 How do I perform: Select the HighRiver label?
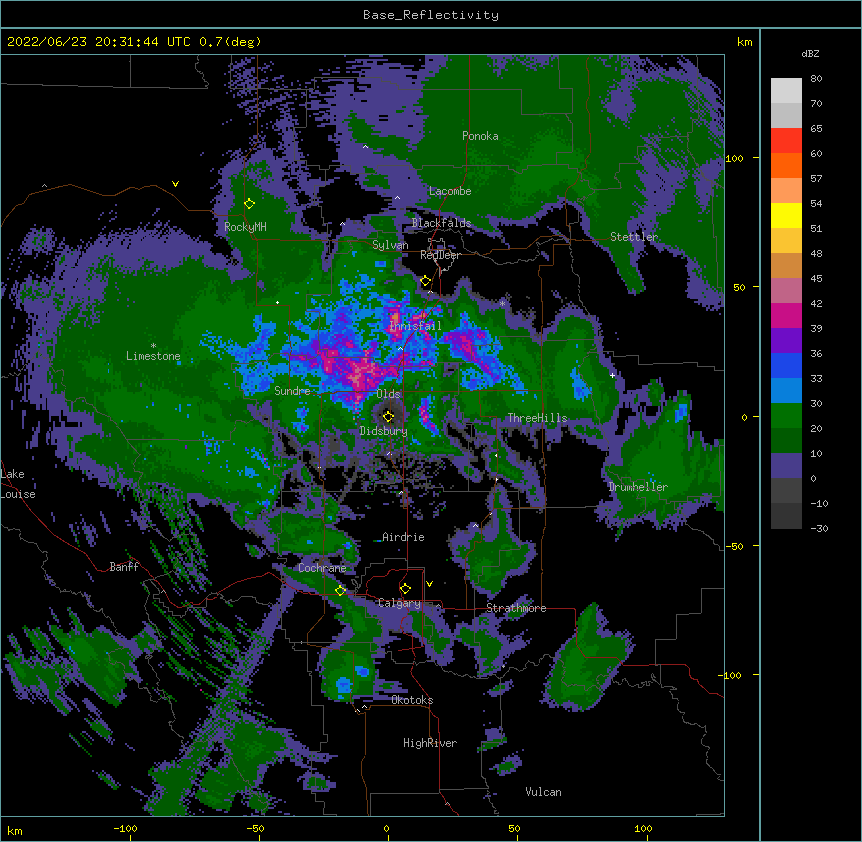coord(430,743)
